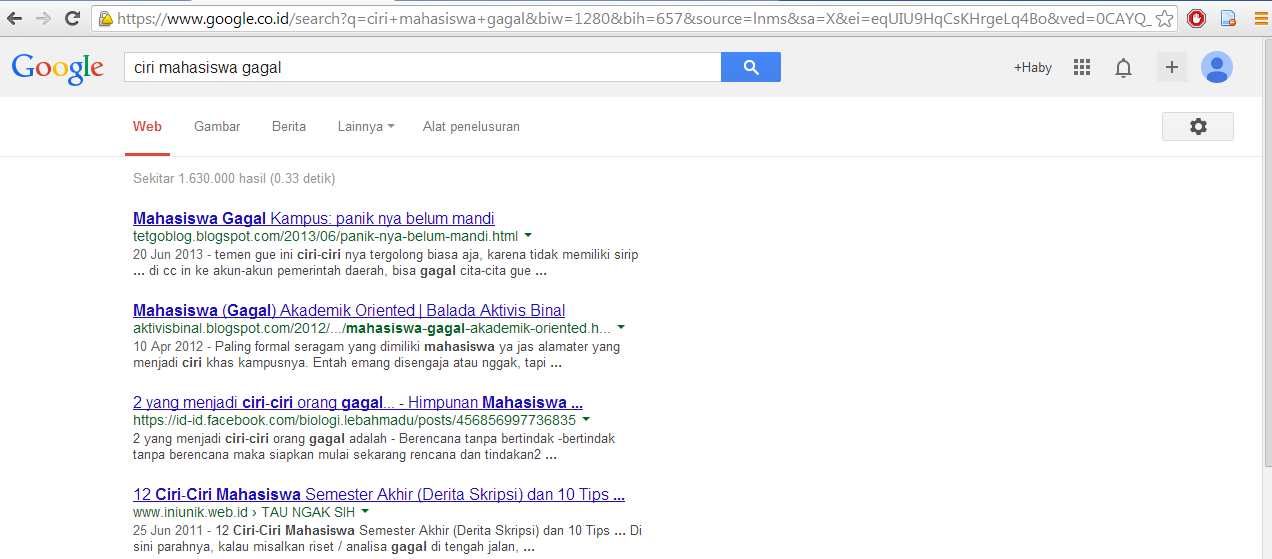Click the result count text Sekitar 1.630.000 hasil

click(234, 178)
